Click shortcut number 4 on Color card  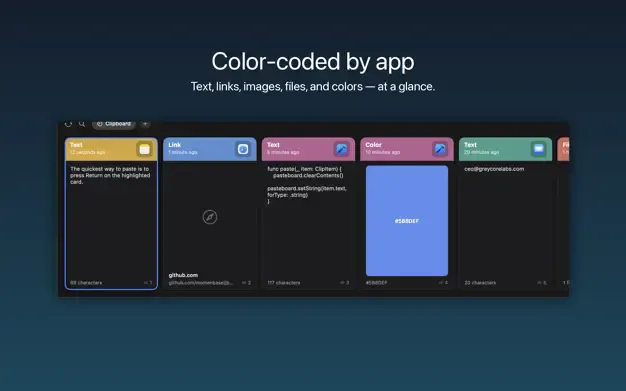point(444,283)
